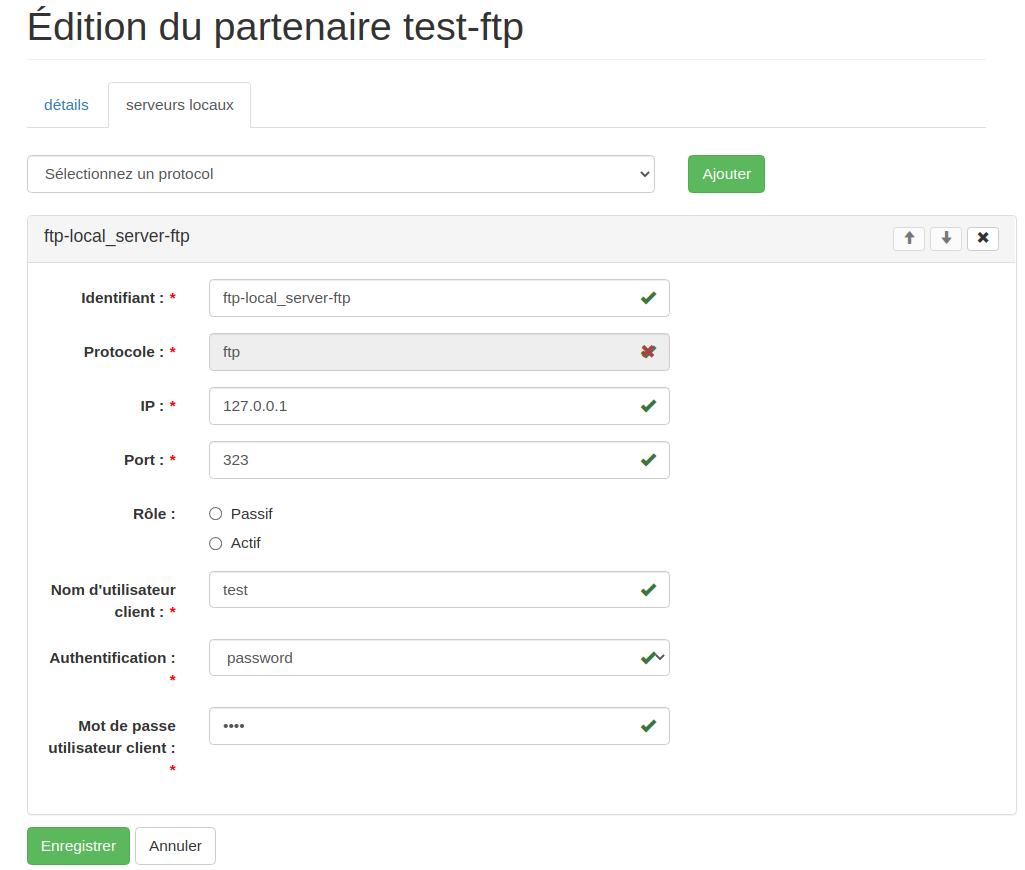1025x870 pixels.
Task: Select the Actif role radio button
Action: [216, 543]
